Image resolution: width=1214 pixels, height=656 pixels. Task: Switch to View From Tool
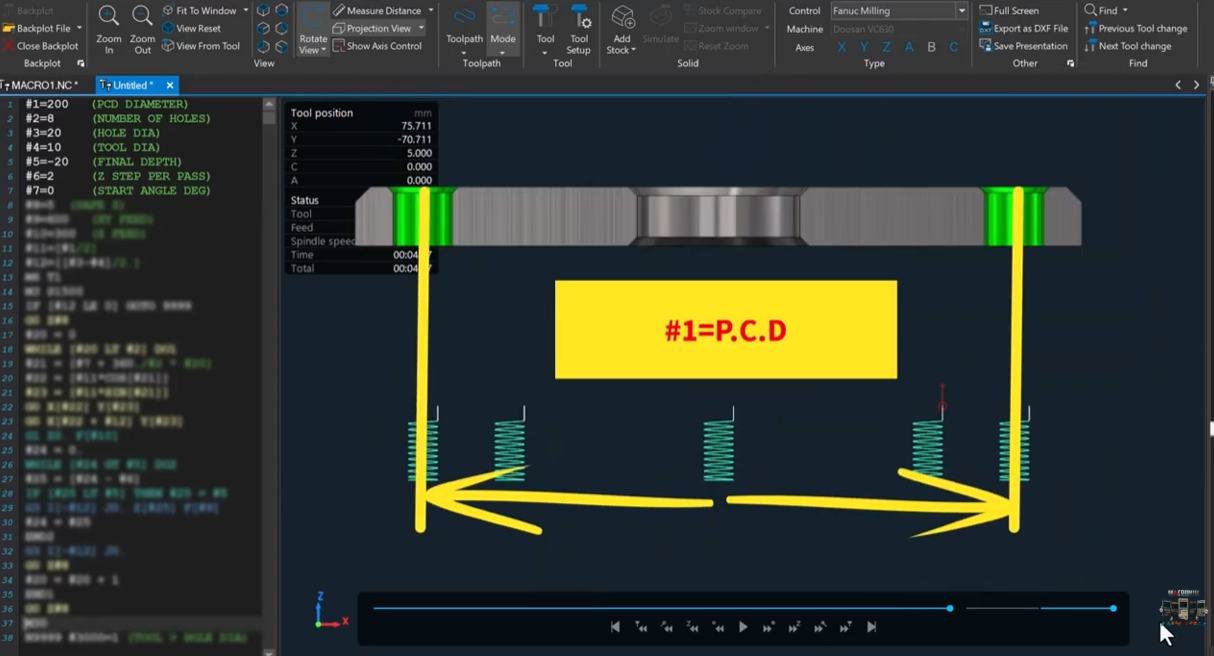(200, 46)
